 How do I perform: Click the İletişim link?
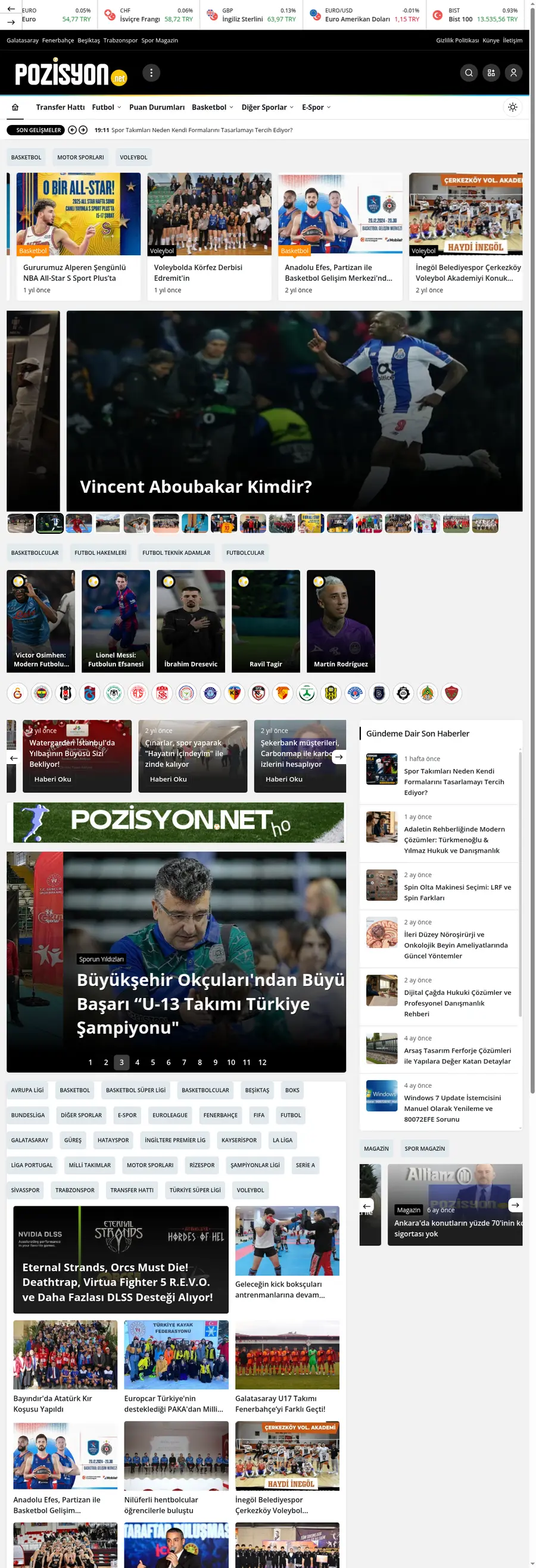coord(512,40)
